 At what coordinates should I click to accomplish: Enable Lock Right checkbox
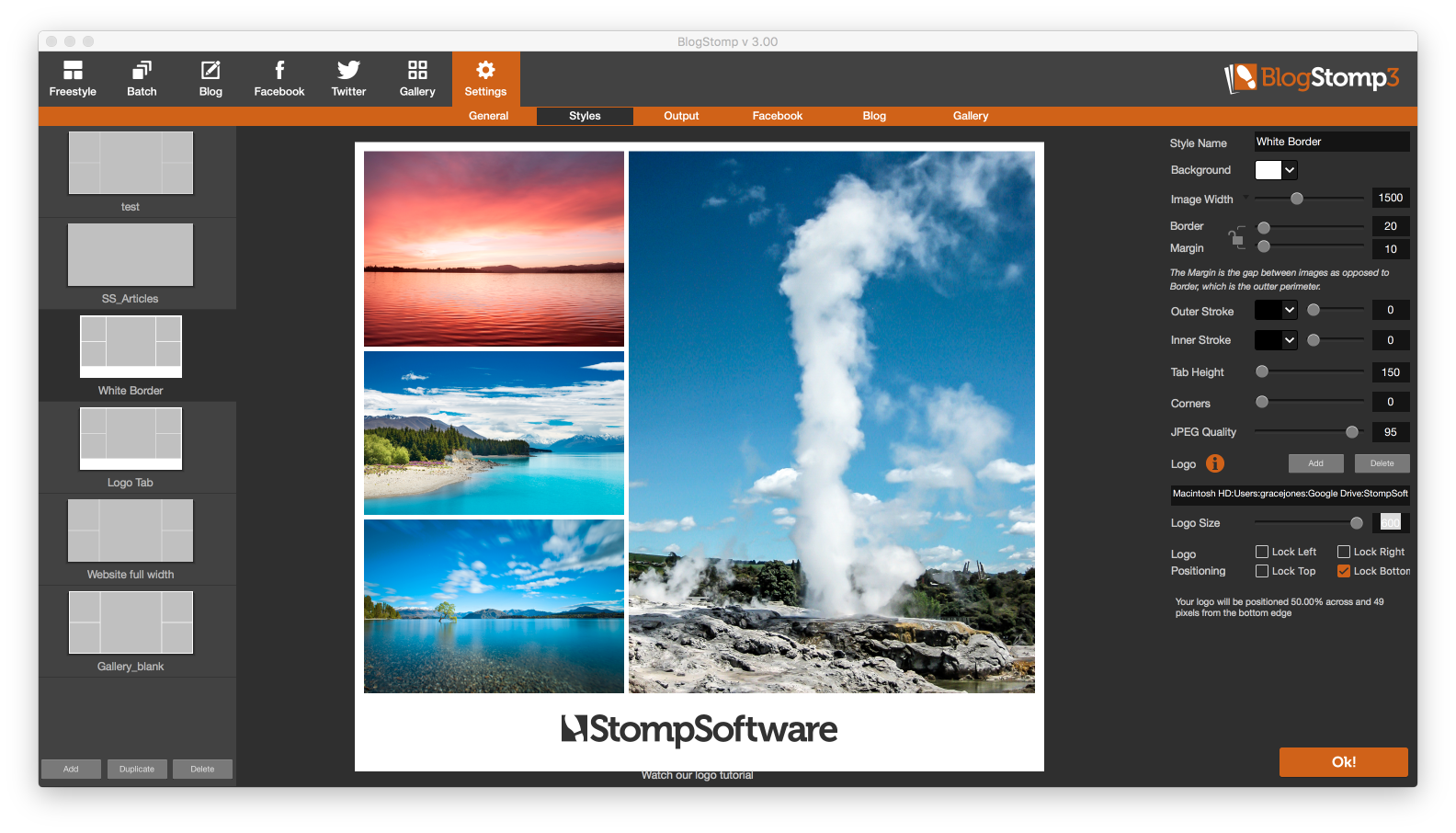pos(1344,552)
